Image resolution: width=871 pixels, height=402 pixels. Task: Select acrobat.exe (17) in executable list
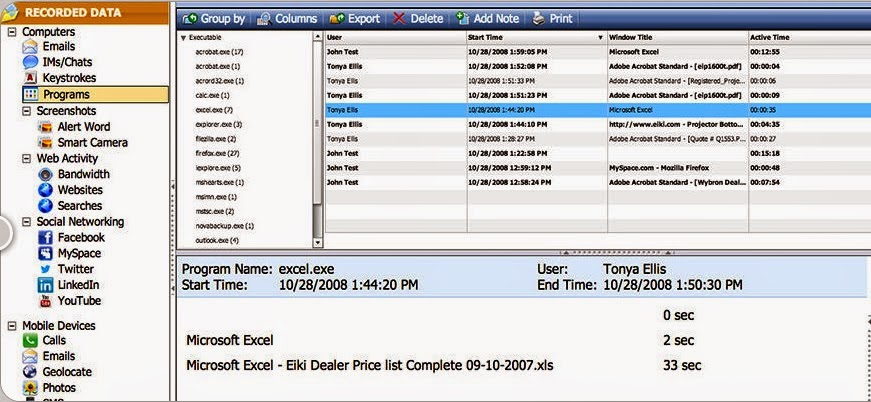(219, 52)
